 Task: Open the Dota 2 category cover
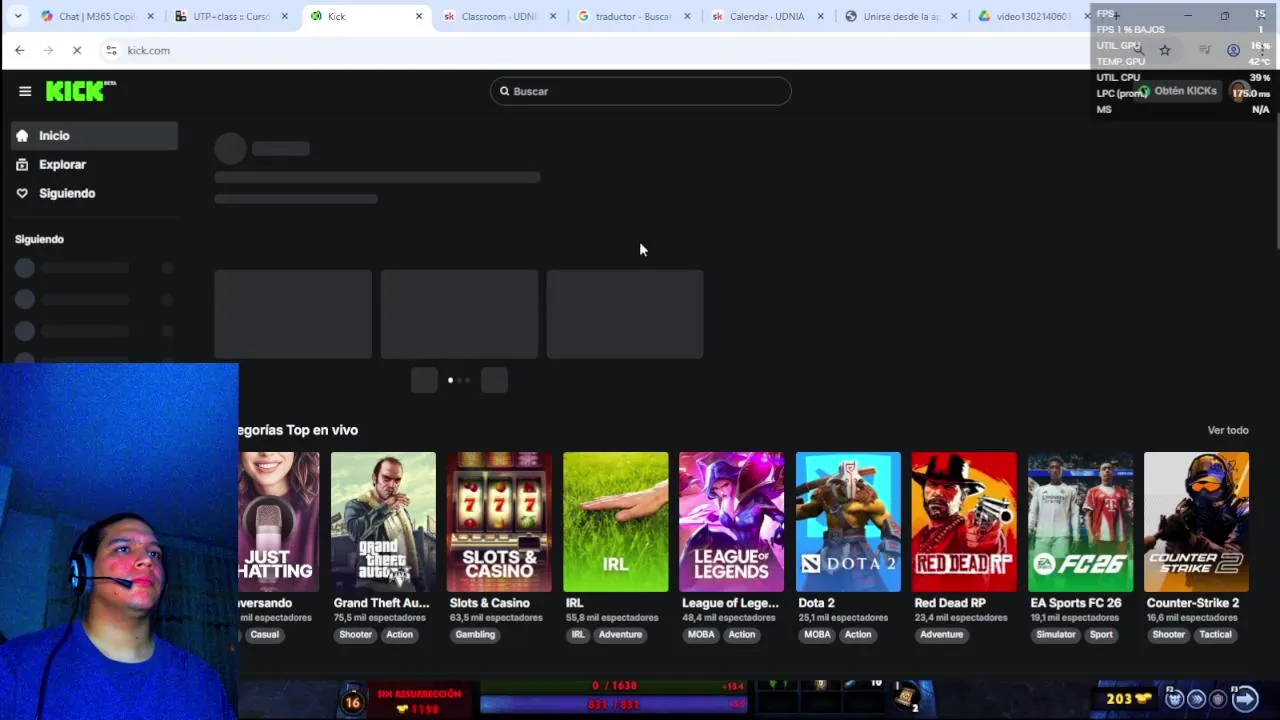848,522
